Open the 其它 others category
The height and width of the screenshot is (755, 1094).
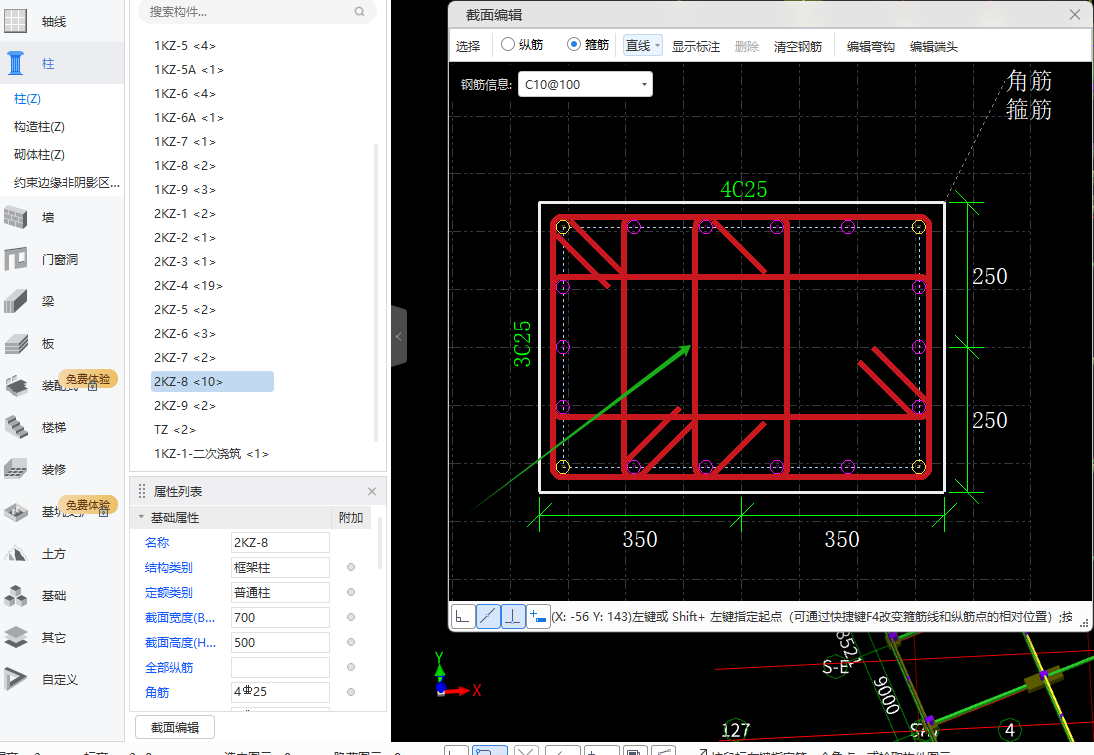(54, 637)
